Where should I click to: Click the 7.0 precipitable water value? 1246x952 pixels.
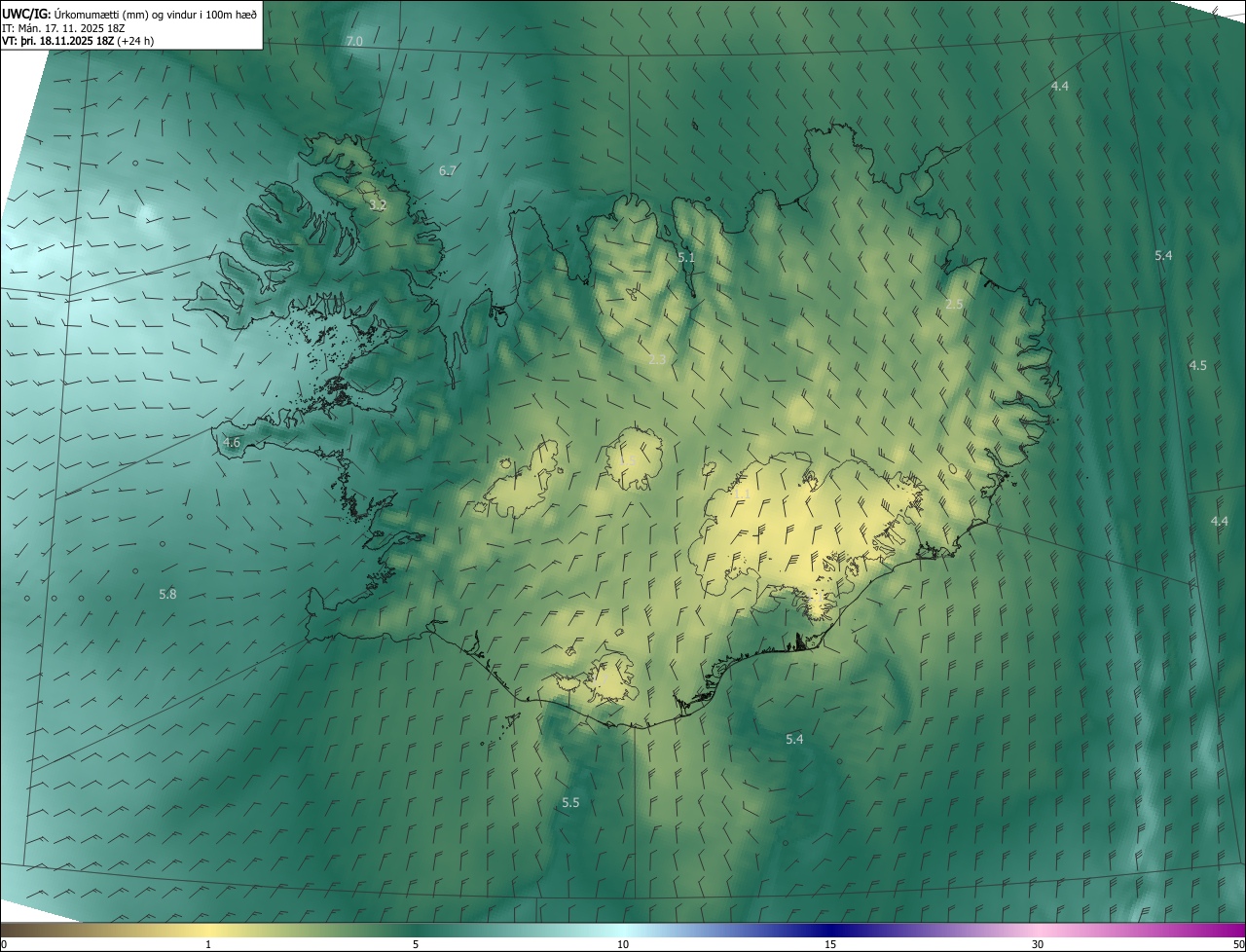[x=354, y=41]
